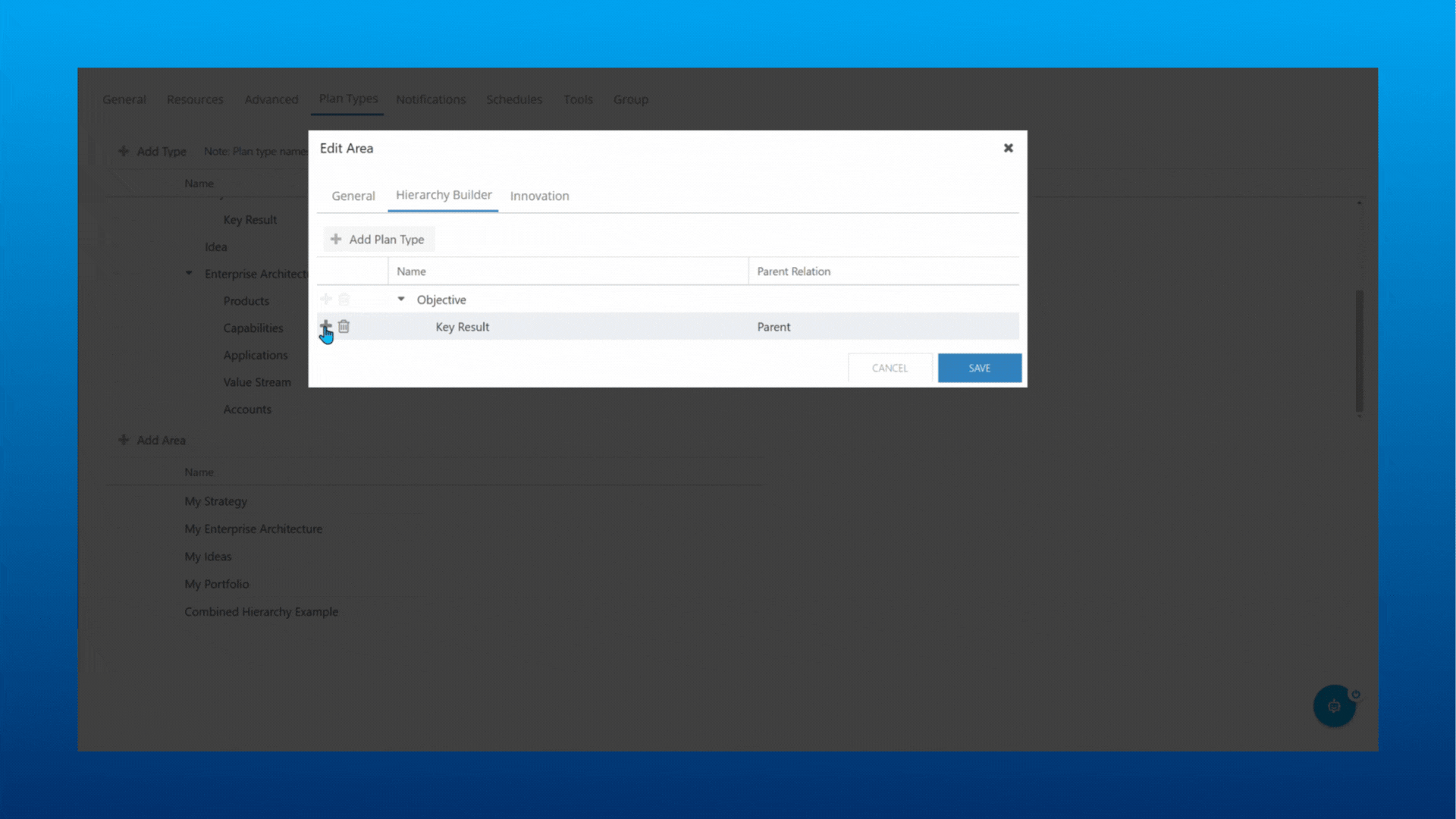
Task: Click the Add Type button
Action: point(152,151)
